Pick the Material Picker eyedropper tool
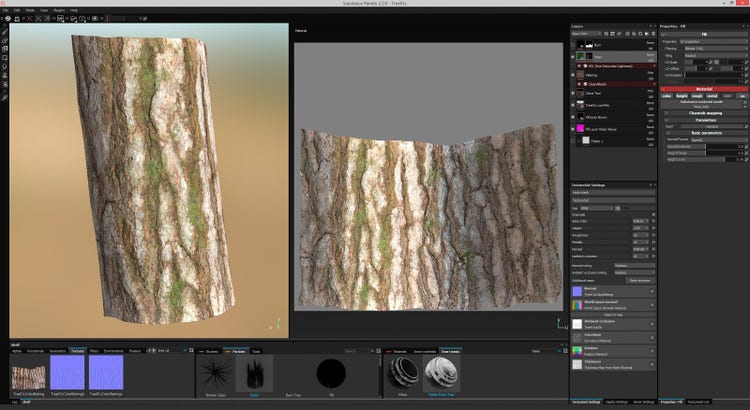This screenshot has height=410, width=750. [x=5, y=97]
